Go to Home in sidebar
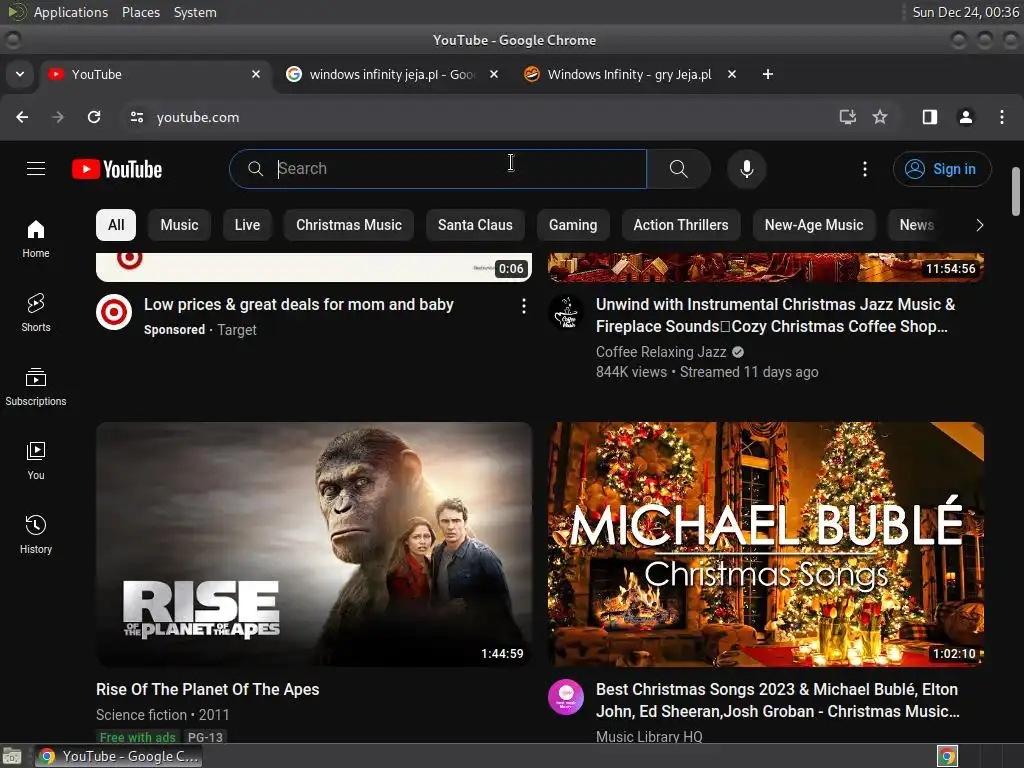The height and width of the screenshot is (768, 1024). (36, 239)
